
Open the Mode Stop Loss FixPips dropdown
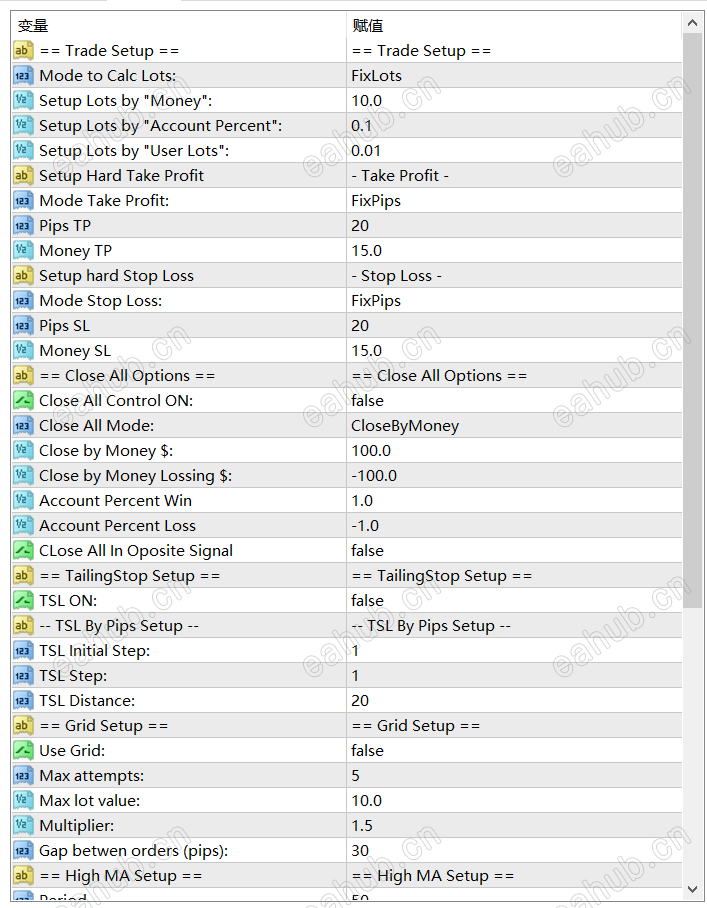tap(376, 300)
